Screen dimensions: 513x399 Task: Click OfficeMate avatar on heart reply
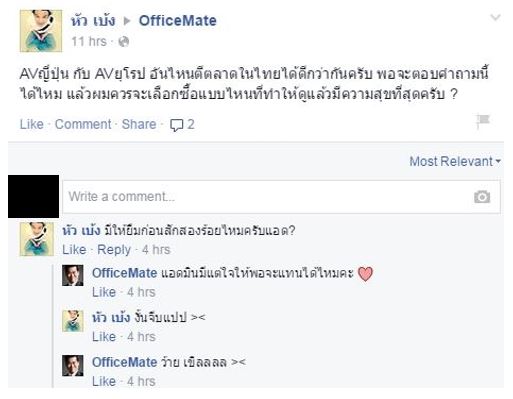[x=73, y=275]
